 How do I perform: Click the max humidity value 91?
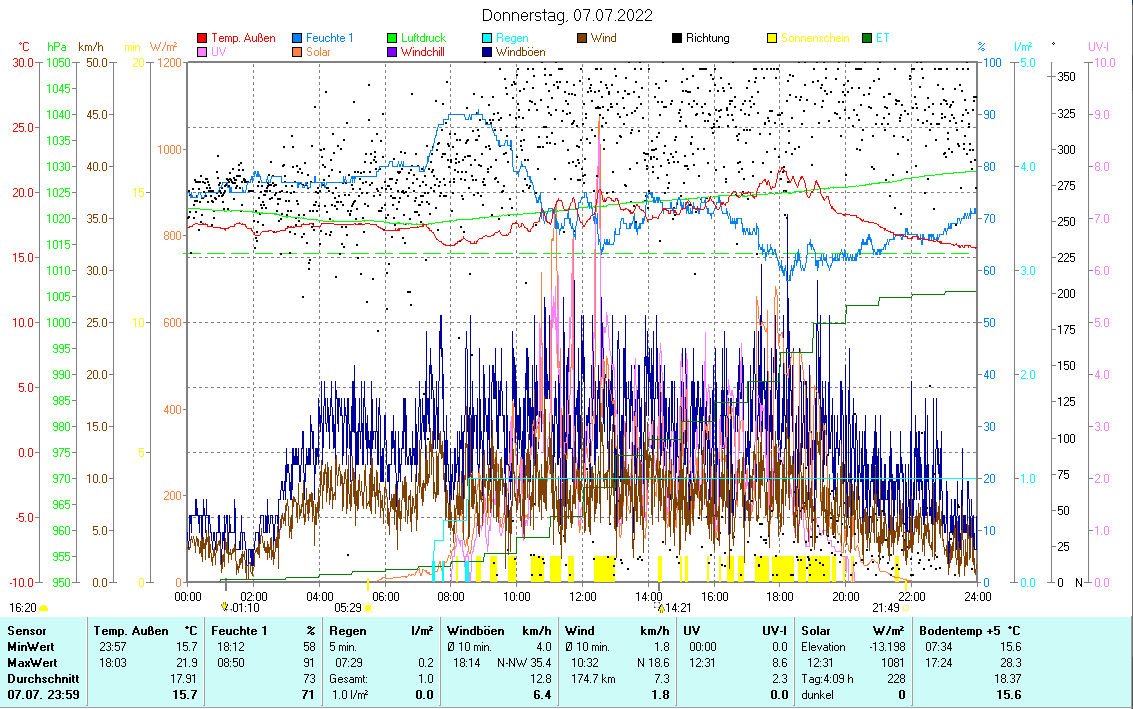[x=309, y=663]
